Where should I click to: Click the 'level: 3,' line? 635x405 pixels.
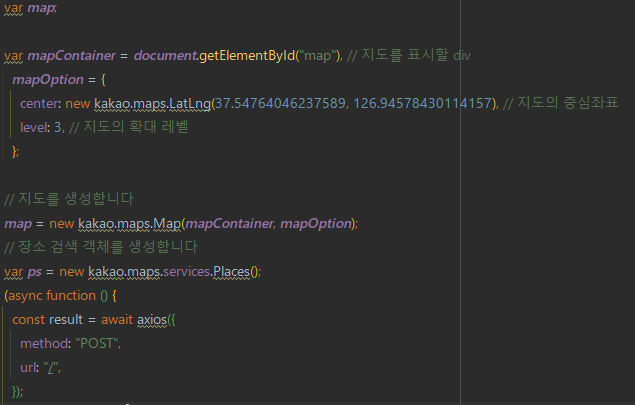tap(43, 128)
